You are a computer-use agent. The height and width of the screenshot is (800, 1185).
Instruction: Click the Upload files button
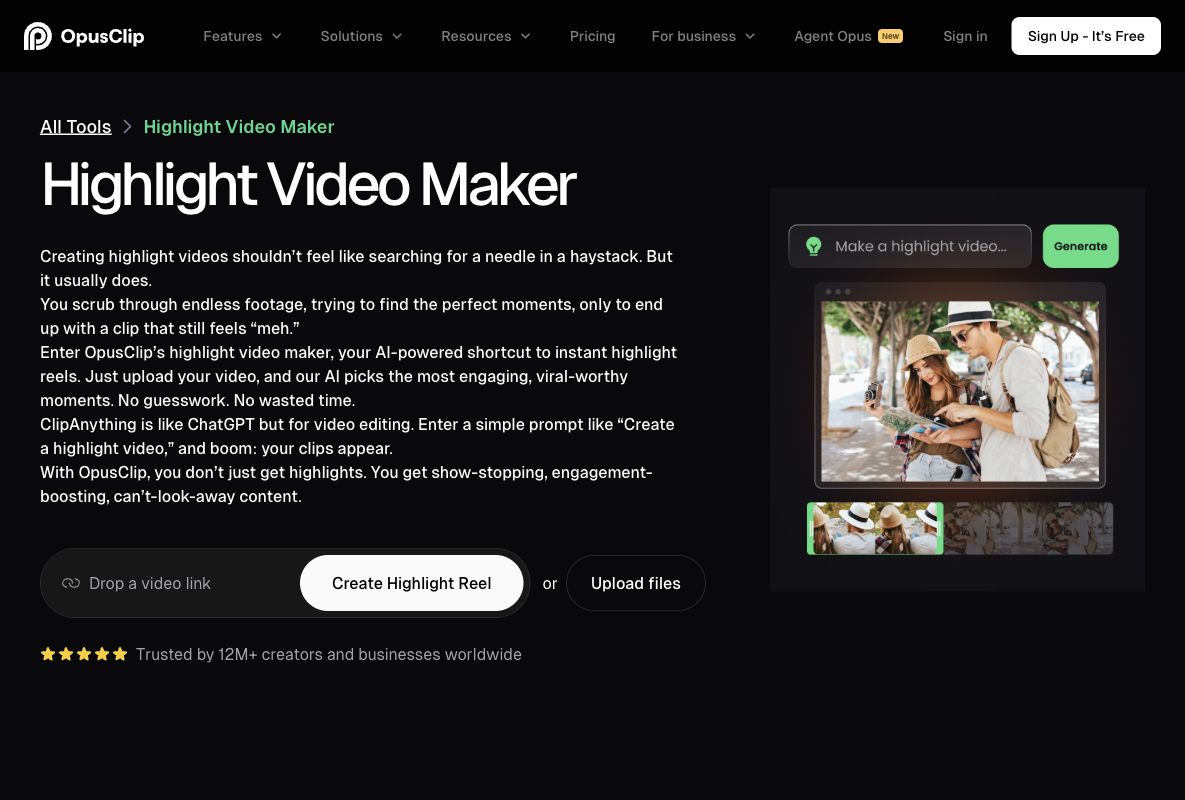[x=636, y=583]
